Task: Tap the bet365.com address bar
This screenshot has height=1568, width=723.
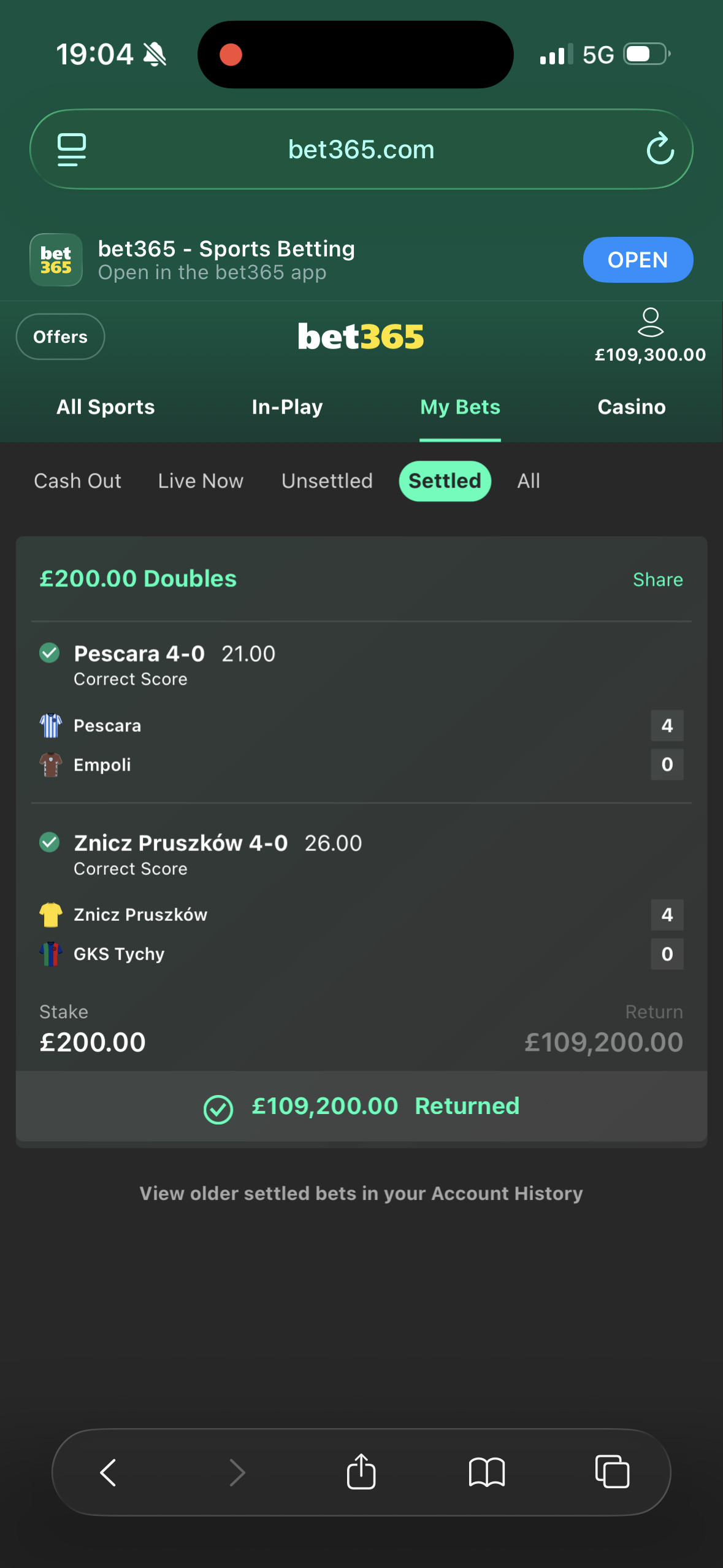Action: click(361, 149)
